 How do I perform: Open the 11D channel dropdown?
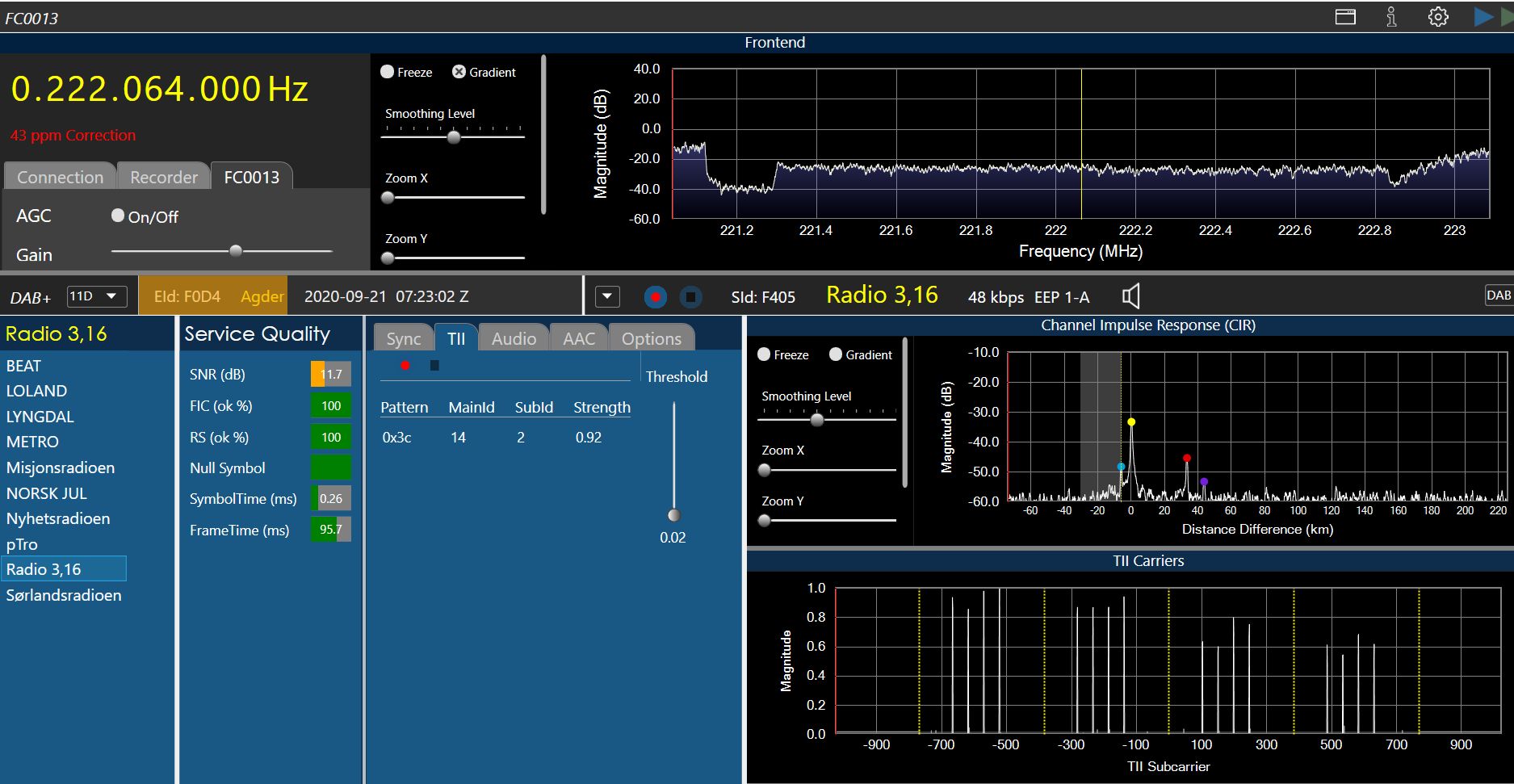click(x=96, y=296)
